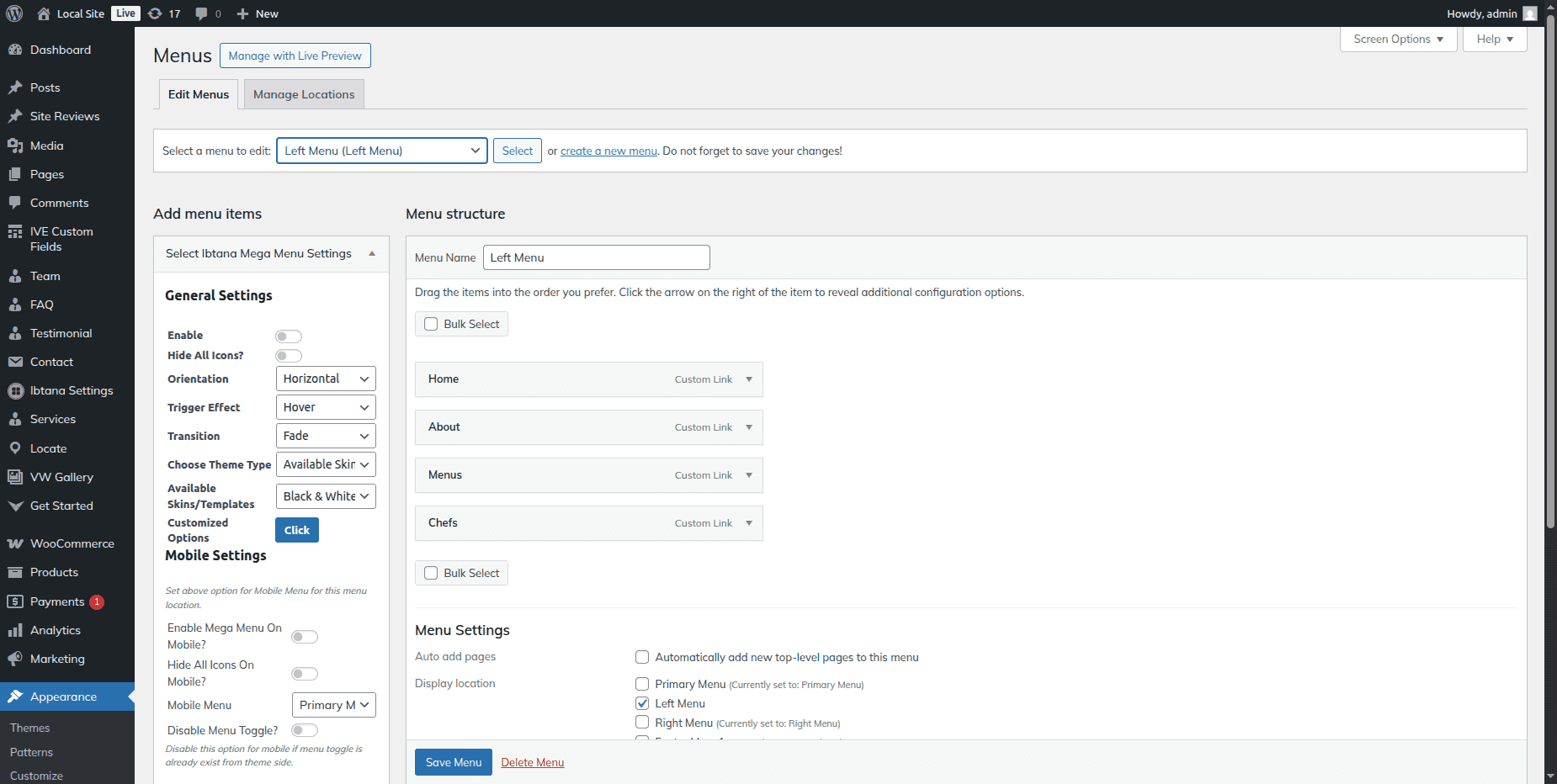Image resolution: width=1557 pixels, height=784 pixels.
Task: Switch to the Manage Locations tab
Action: pyautogui.click(x=304, y=95)
